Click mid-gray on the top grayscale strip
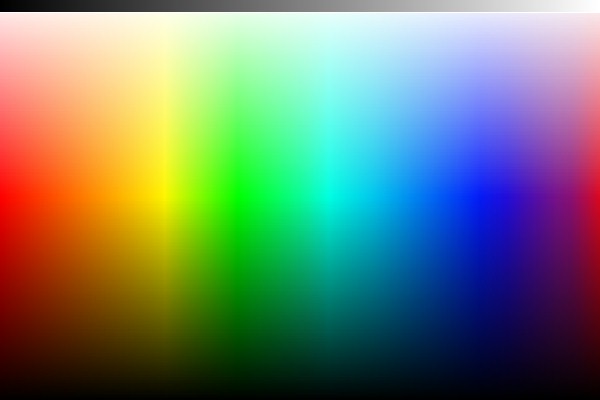Screen dimensions: 600x400 pos(300,5)
